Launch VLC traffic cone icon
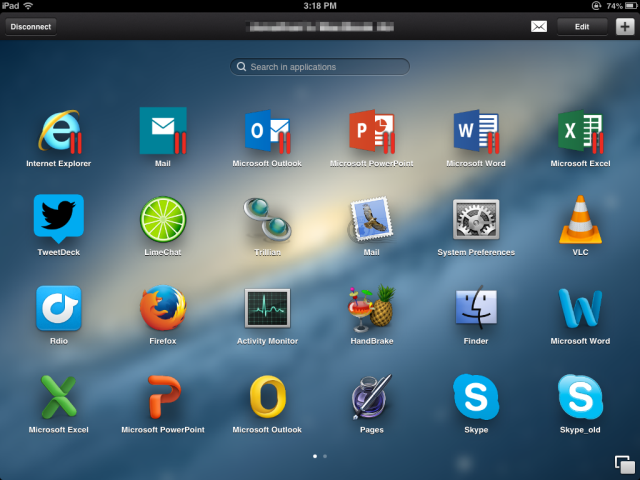This screenshot has height=480, width=640. point(580,220)
